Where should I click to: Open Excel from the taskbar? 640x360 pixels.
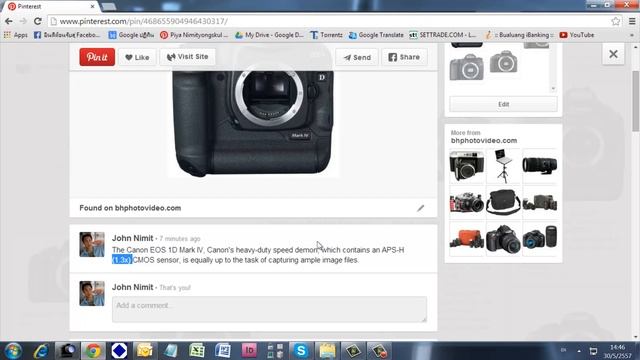tap(197, 351)
